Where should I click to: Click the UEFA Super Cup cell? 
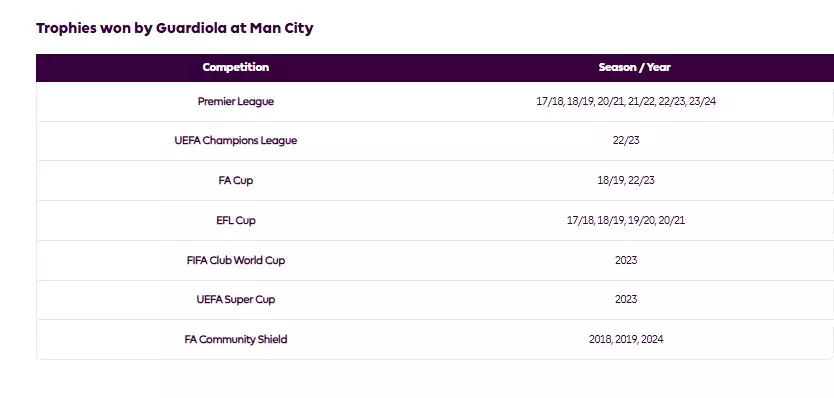(236, 300)
